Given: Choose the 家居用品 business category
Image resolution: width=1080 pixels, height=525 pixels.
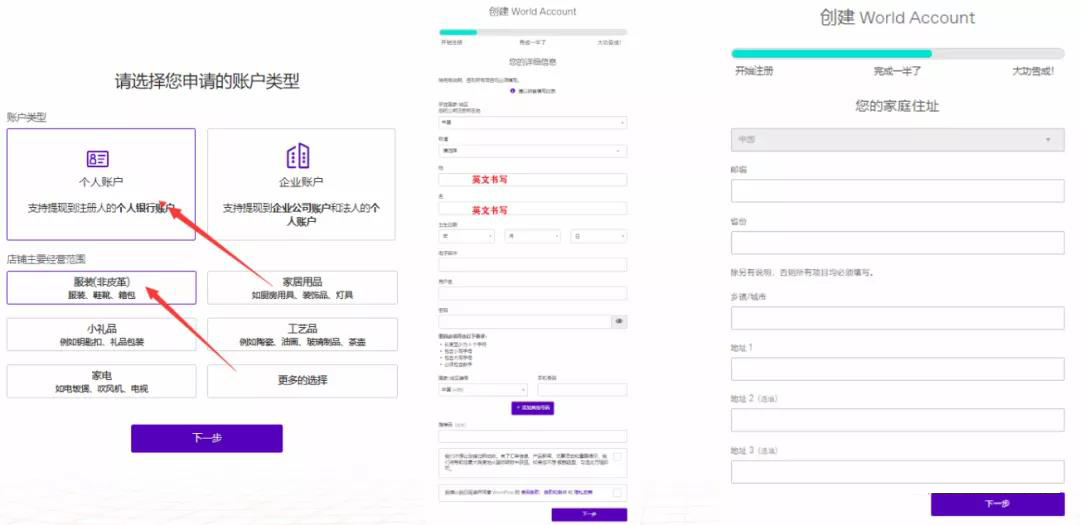Looking at the screenshot, I should [x=302, y=287].
